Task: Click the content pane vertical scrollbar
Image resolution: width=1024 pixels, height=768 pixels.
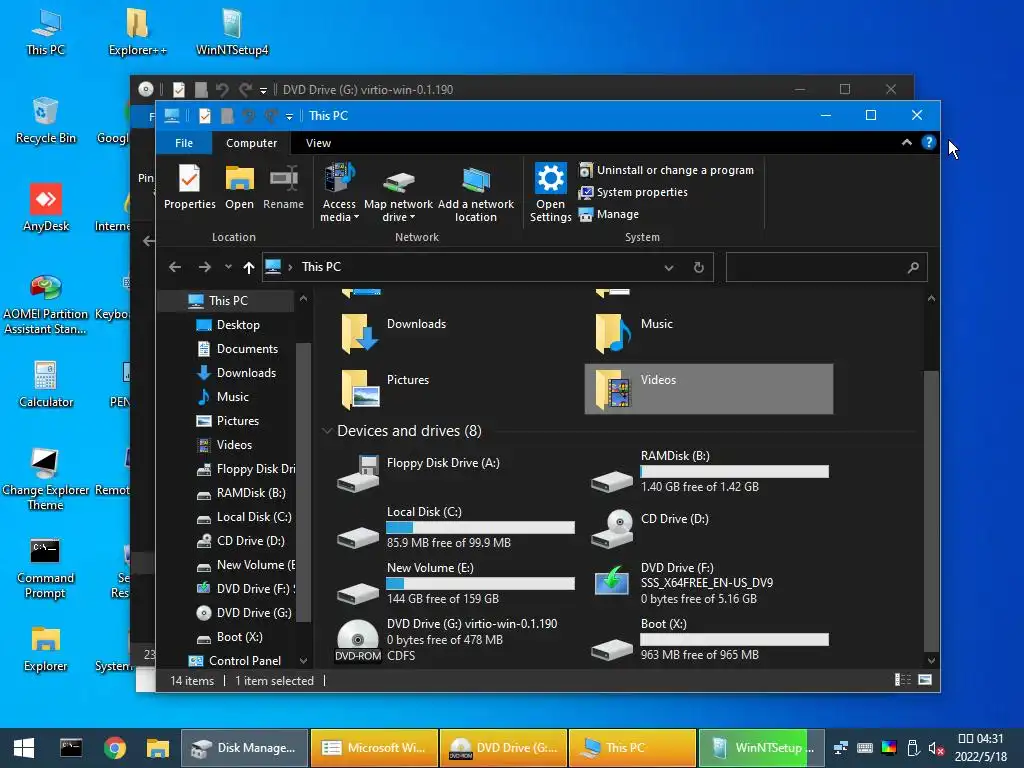Action: pyautogui.click(x=931, y=509)
